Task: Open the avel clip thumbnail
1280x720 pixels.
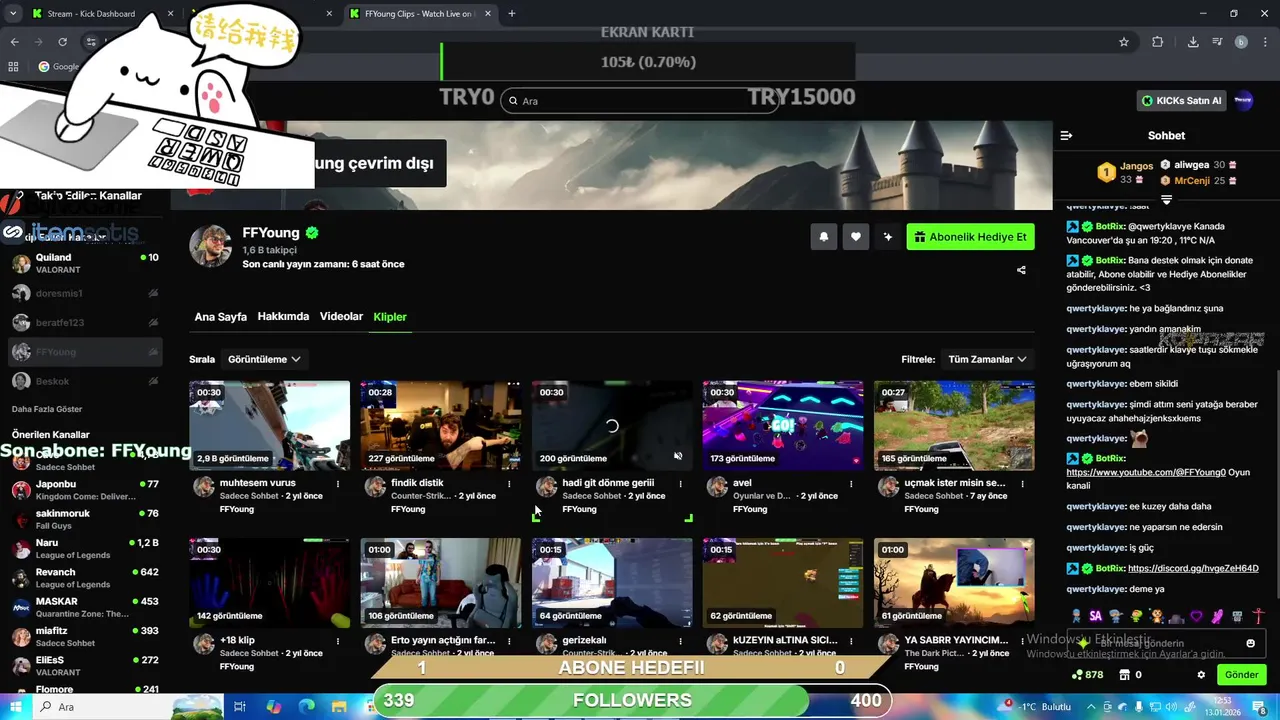Action: coord(783,425)
